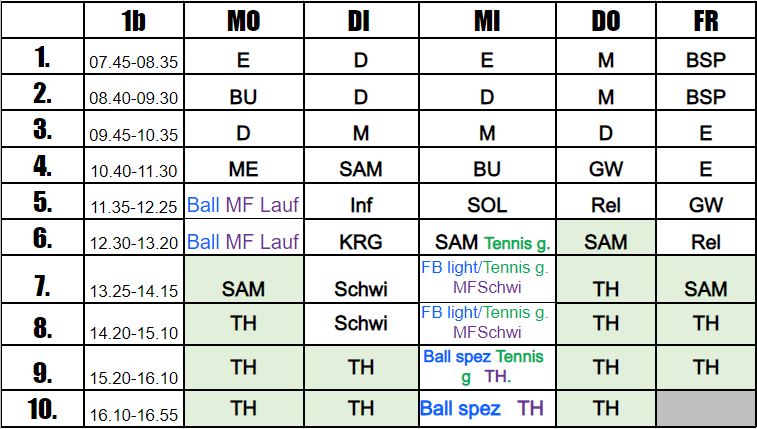Select row number 10 label

point(42,409)
